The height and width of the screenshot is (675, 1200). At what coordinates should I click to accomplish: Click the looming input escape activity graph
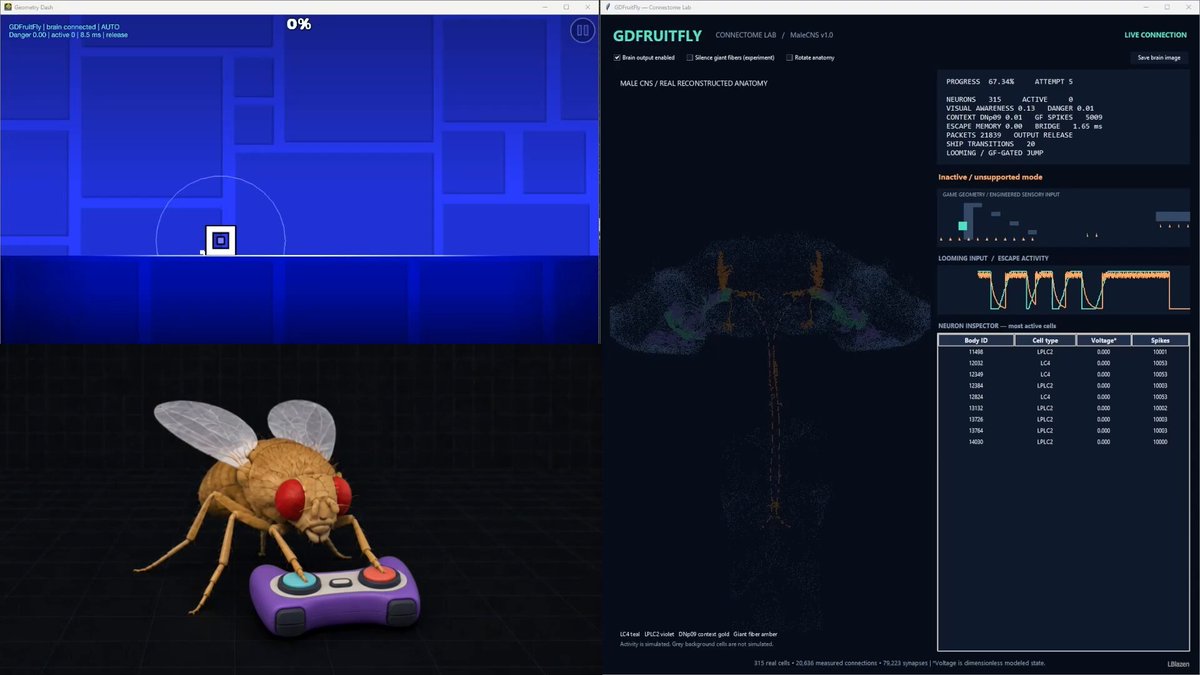[x=1064, y=290]
